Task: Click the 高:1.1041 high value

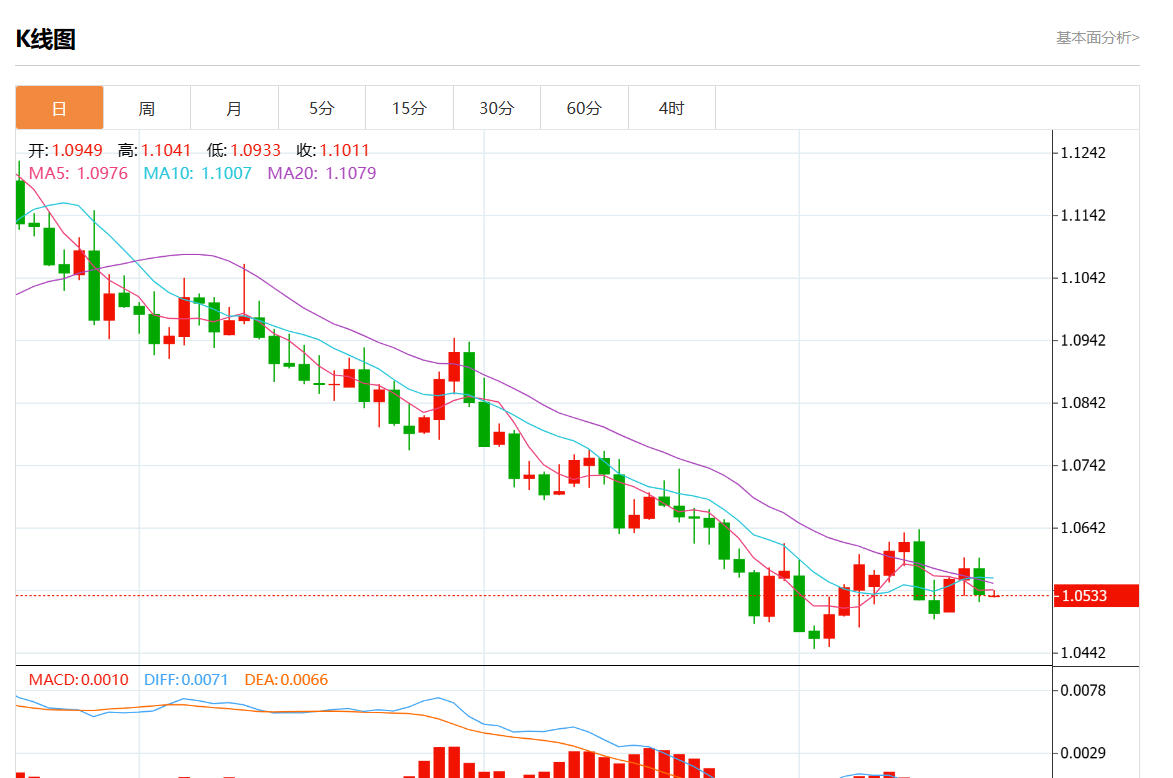Action: [154, 150]
